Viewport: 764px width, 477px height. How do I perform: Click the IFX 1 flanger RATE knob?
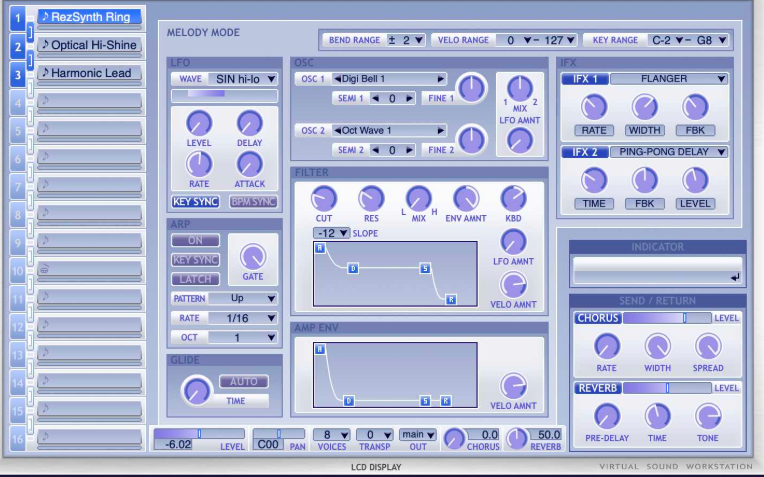tap(594, 107)
